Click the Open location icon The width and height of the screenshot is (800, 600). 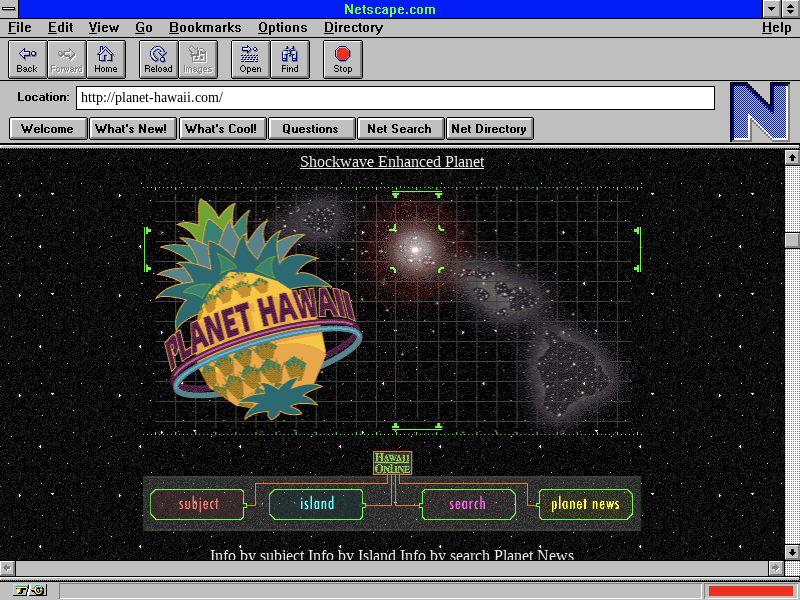click(x=250, y=59)
